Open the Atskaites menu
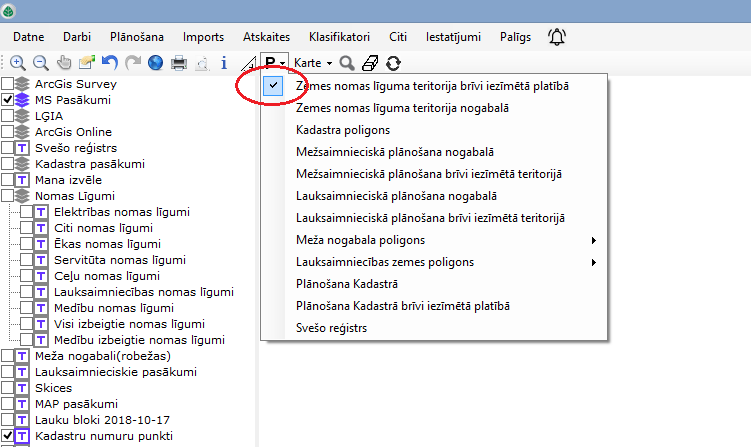The image size is (751, 447). (266, 37)
